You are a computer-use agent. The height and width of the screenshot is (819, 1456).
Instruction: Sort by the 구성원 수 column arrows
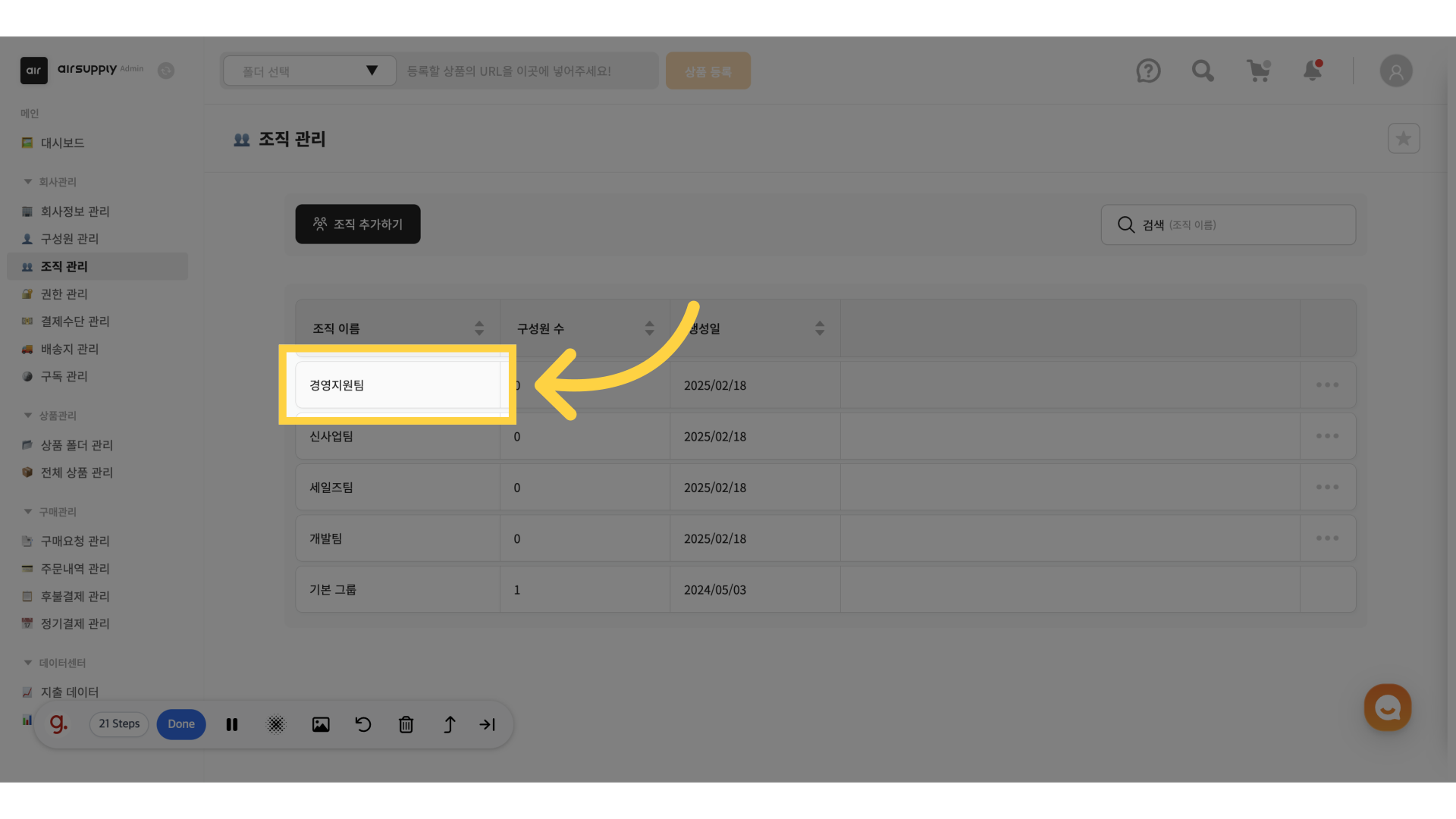(x=649, y=328)
